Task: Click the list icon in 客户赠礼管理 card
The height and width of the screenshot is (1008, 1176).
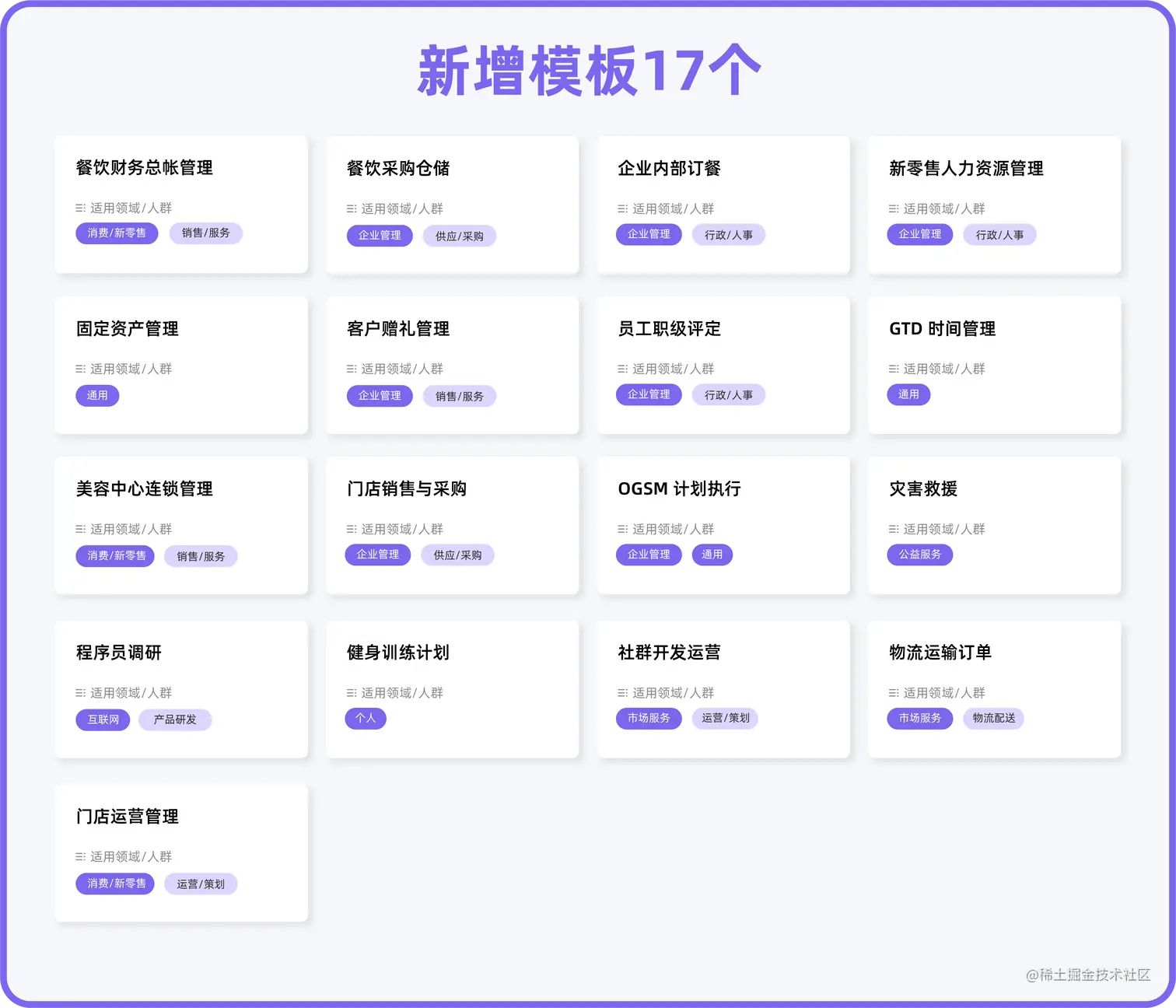Action: pos(352,369)
